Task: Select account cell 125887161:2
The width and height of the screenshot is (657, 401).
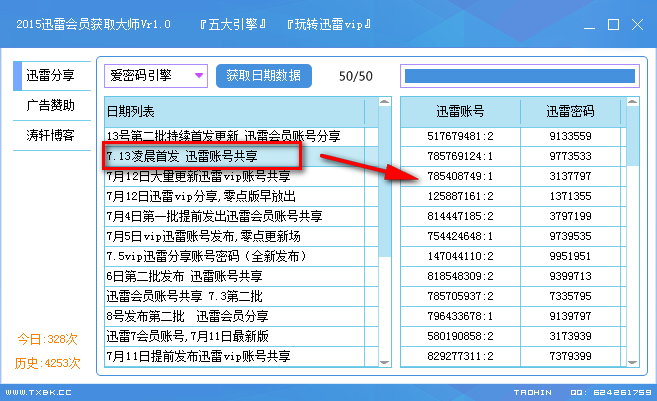Action: click(x=460, y=196)
